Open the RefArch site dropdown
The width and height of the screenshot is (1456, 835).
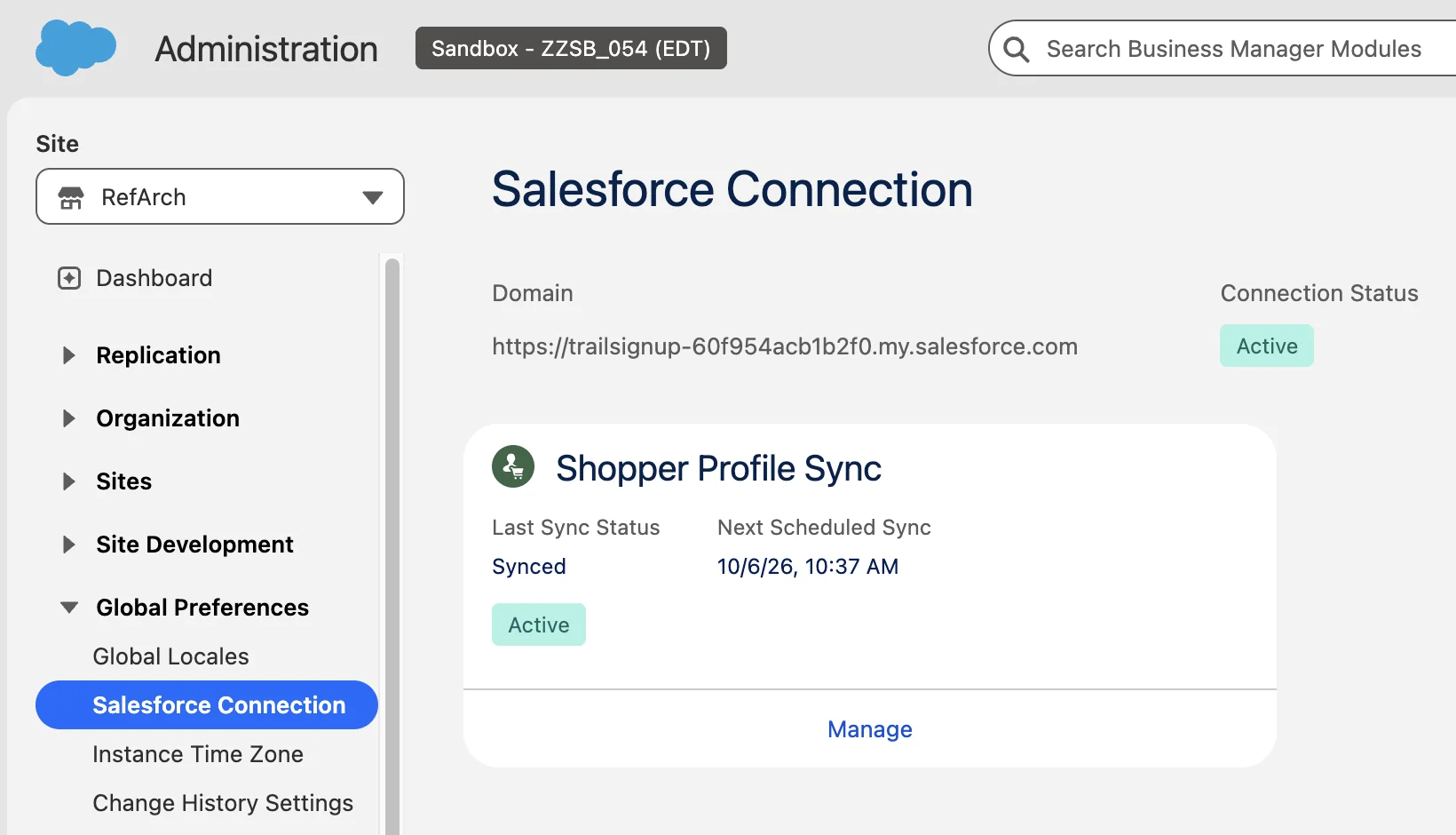[x=220, y=196]
